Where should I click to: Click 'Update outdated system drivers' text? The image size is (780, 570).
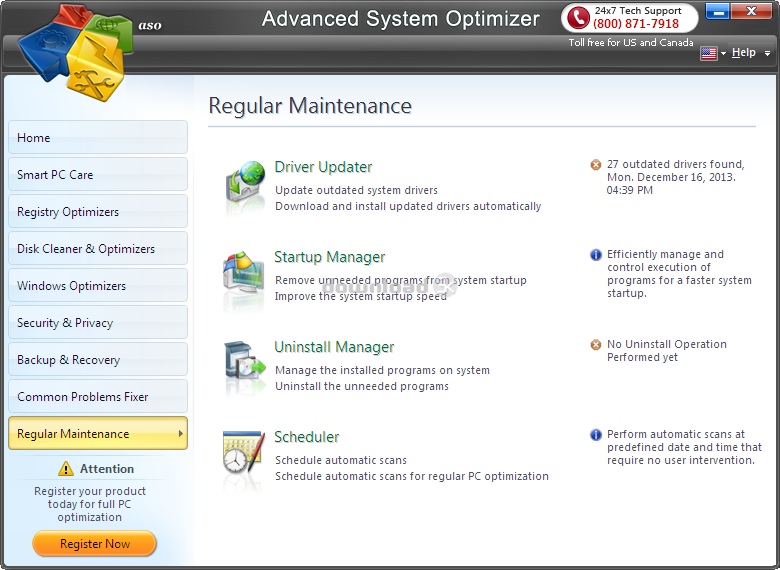coord(357,190)
